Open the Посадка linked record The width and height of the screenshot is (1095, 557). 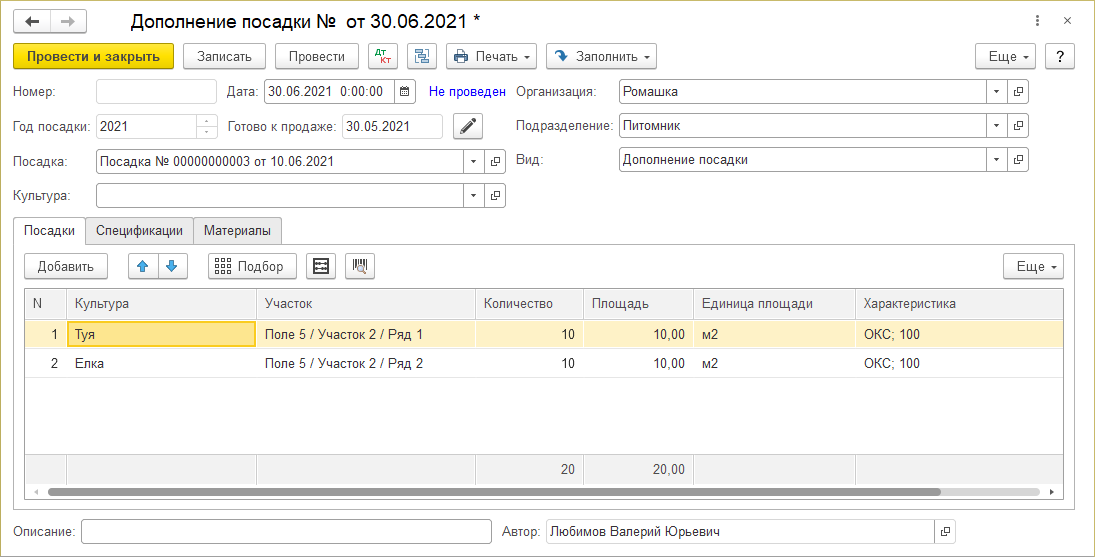tap(495, 161)
